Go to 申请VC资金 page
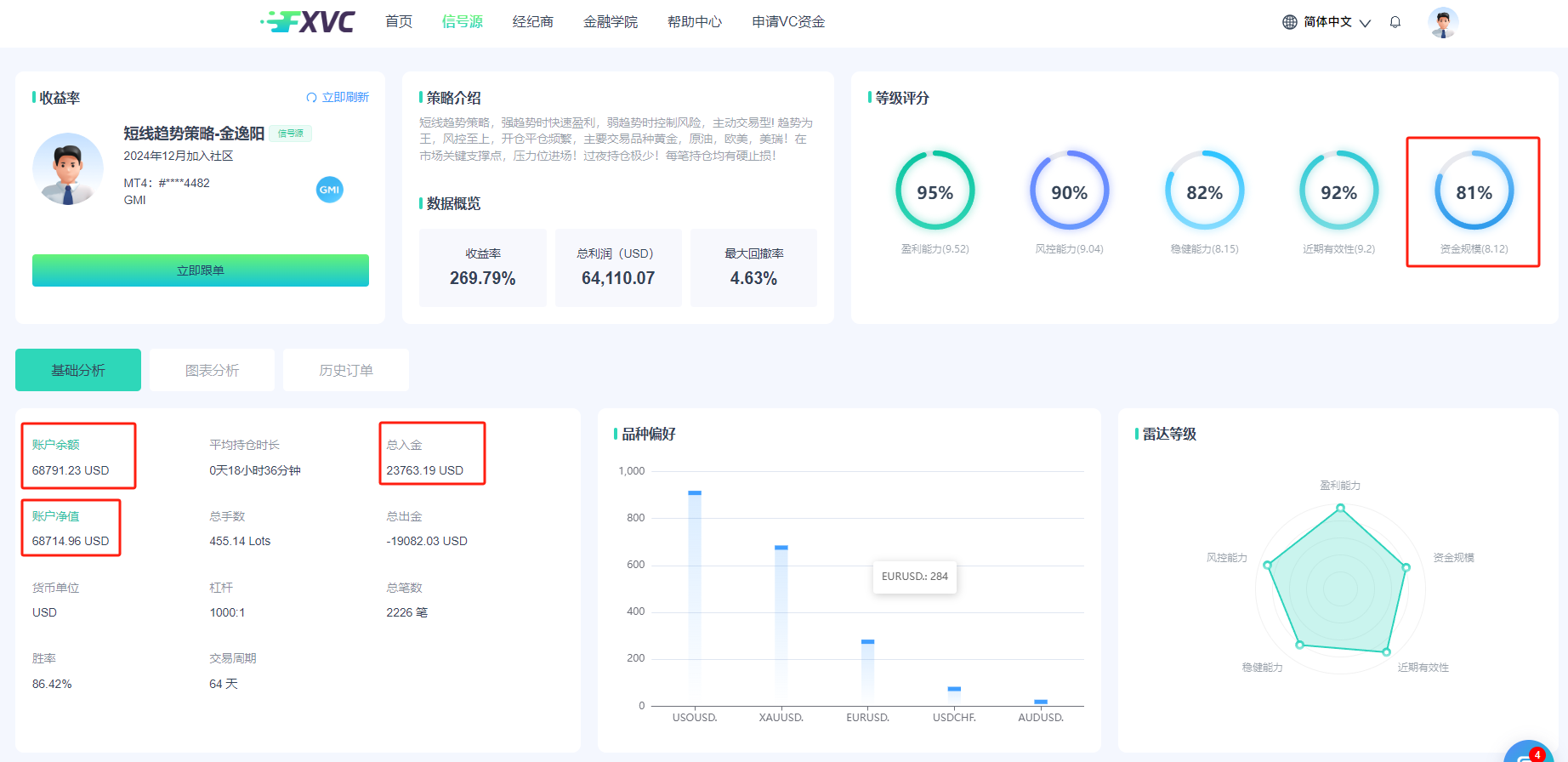The width and height of the screenshot is (1568, 762). [x=788, y=22]
